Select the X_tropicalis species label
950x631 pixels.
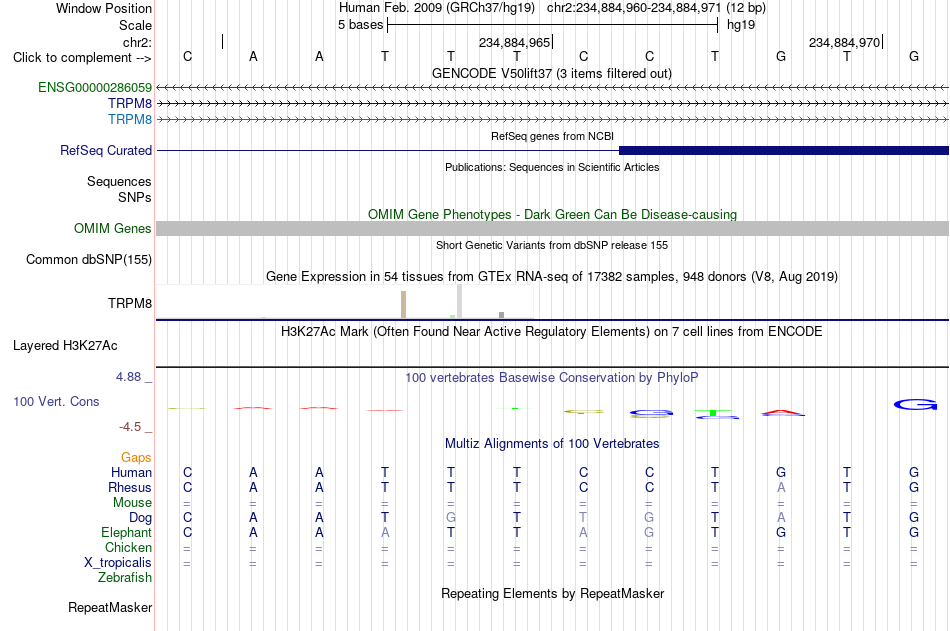[118, 563]
